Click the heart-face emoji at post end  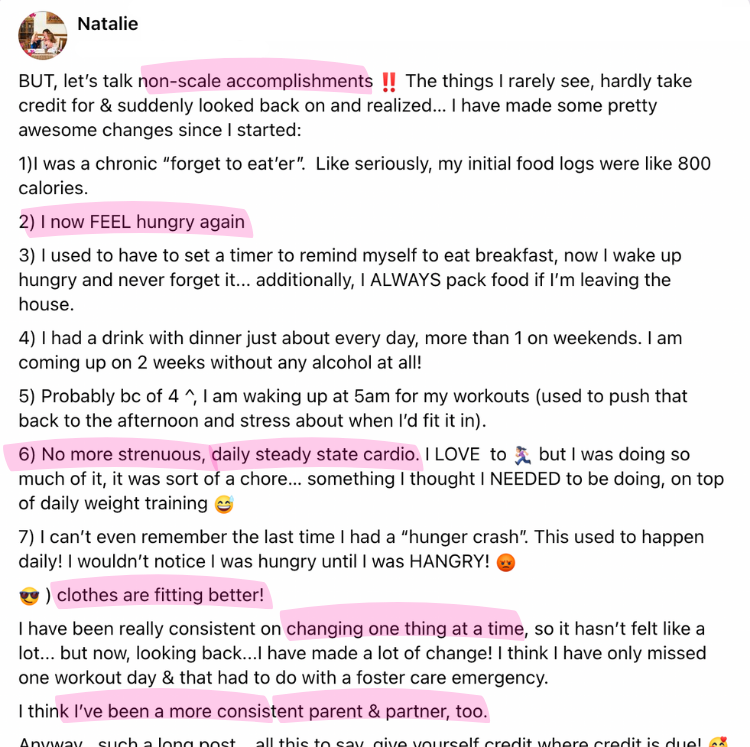[x=717, y=743]
